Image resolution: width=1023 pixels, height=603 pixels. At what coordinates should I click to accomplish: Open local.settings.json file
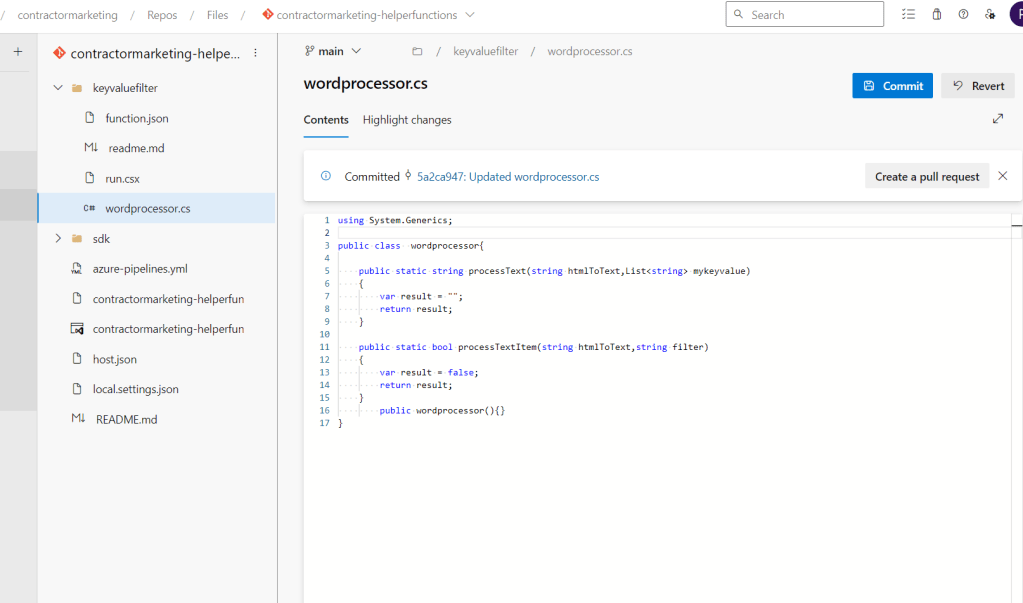pyautogui.click(x=136, y=389)
